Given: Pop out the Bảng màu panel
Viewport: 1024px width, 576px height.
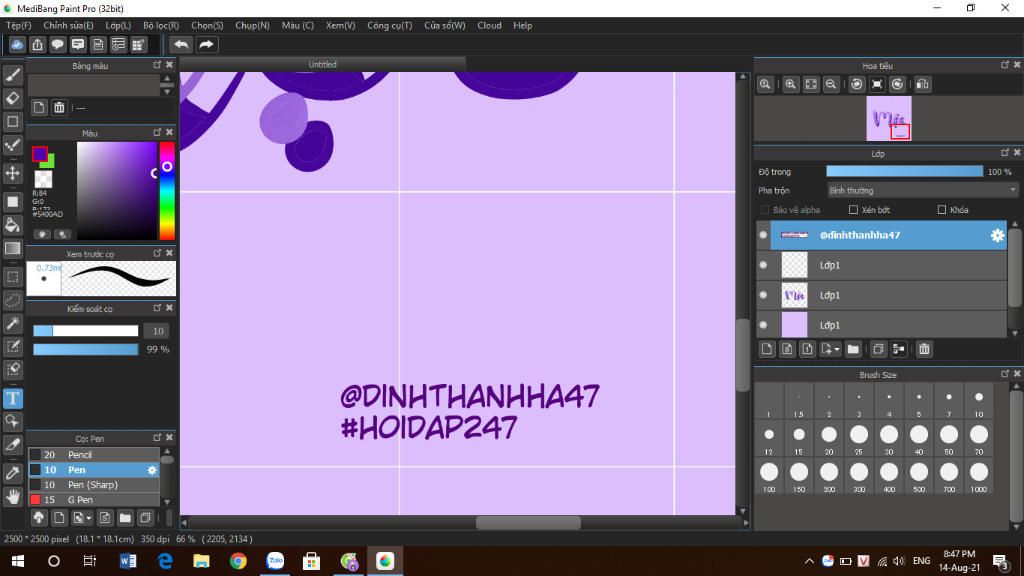Looking at the screenshot, I should [x=157, y=65].
